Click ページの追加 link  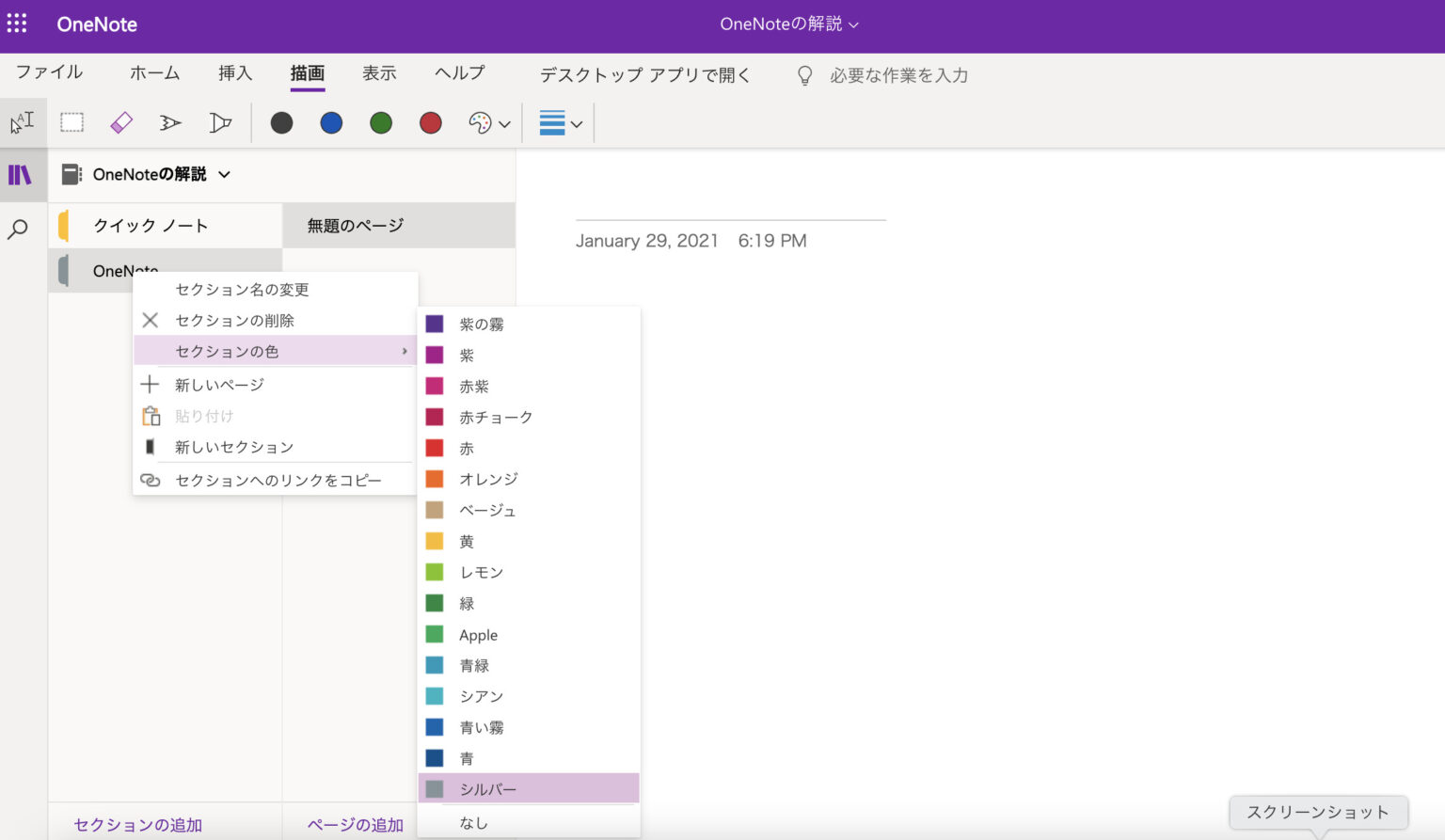pyautogui.click(x=356, y=825)
